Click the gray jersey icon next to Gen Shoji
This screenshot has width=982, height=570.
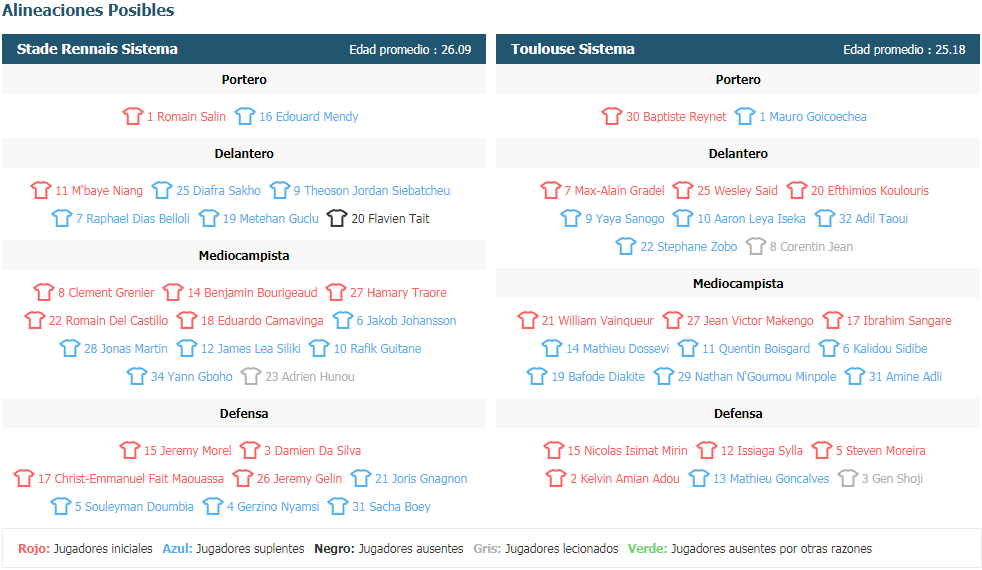pos(847,478)
